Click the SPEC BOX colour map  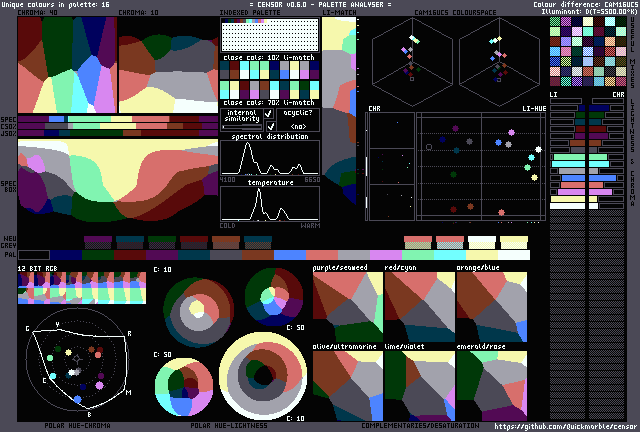click(118, 180)
